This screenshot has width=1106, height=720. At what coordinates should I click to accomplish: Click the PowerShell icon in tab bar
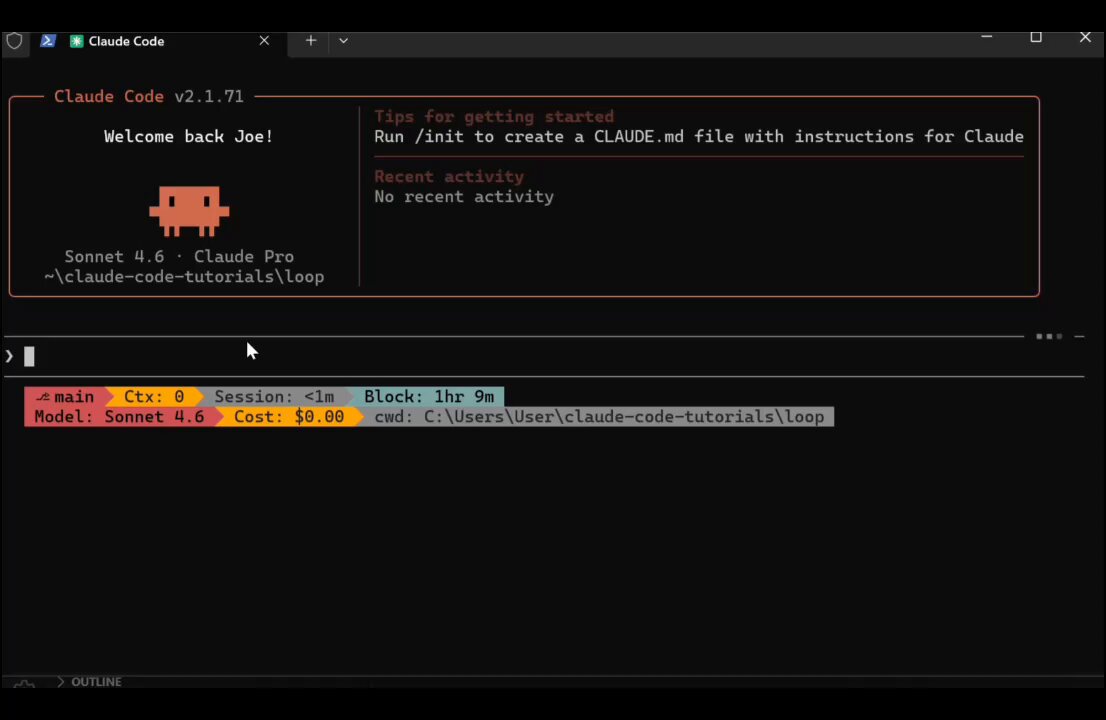pyautogui.click(x=47, y=41)
